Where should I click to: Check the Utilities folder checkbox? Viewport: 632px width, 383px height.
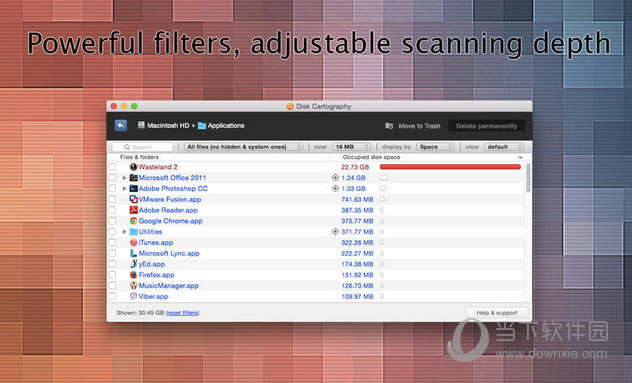[112, 232]
